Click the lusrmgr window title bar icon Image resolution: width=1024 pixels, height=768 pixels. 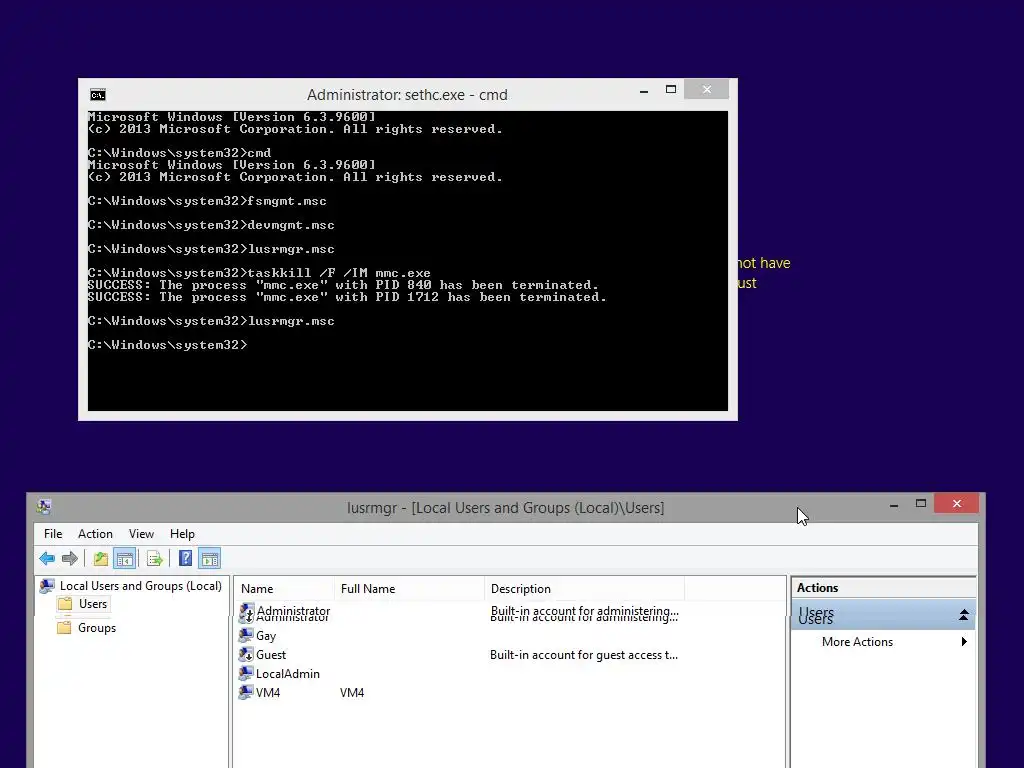tap(44, 507)
